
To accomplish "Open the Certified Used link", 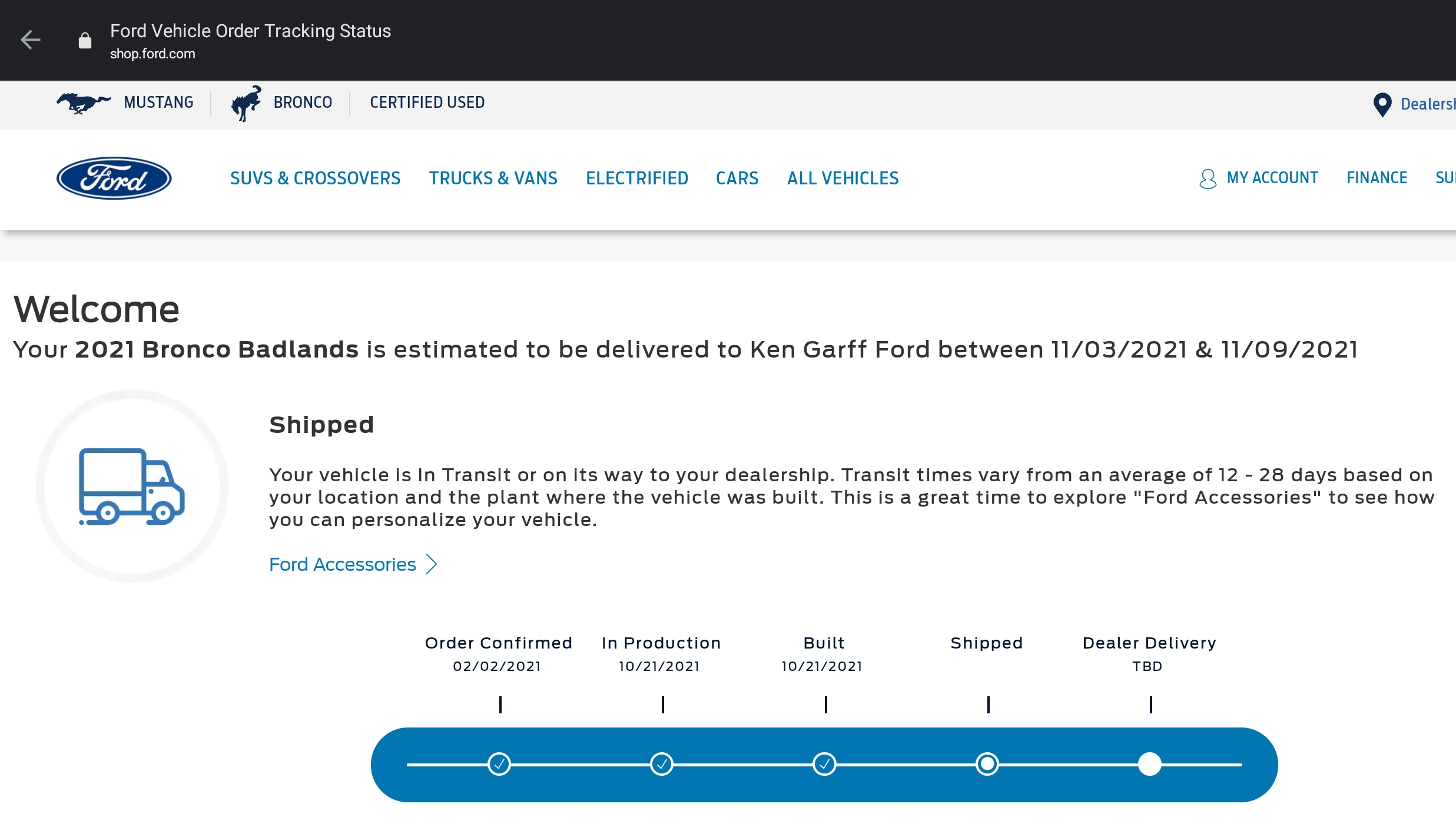I will (x=427, y=102).
